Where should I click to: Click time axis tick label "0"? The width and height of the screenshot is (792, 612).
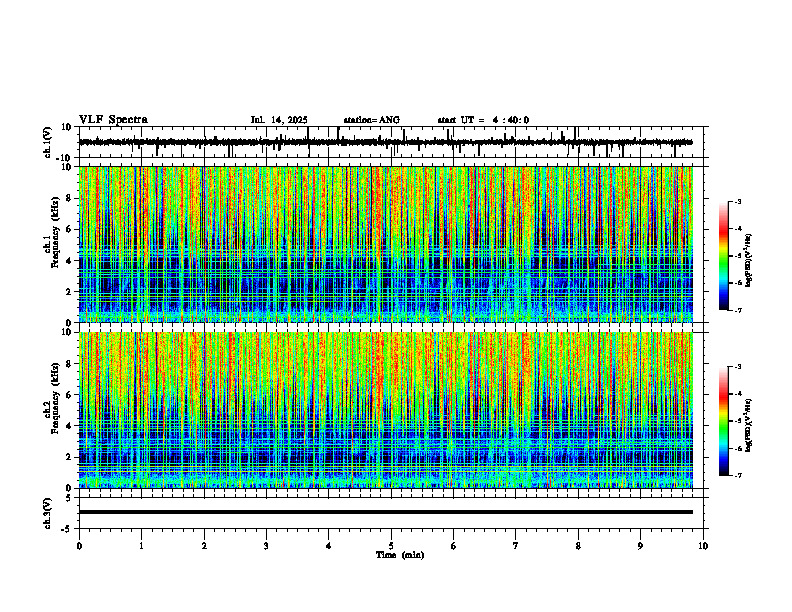pyautogui.click(x=79, y=546)
